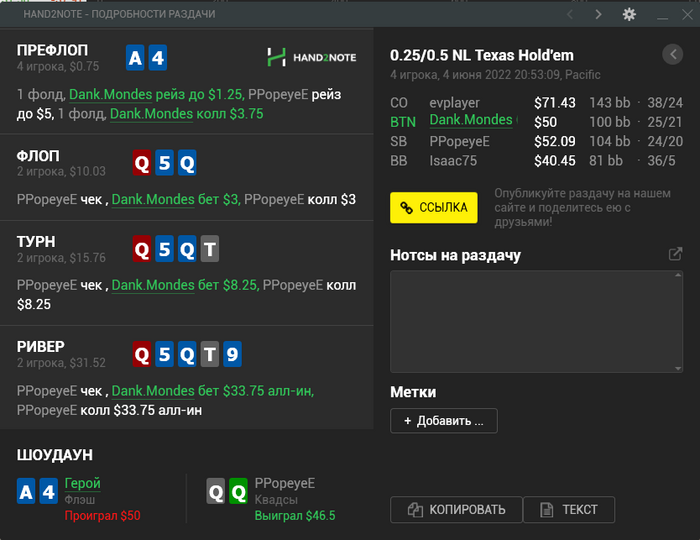Click blue 5 card on river row

pos(164,354)
